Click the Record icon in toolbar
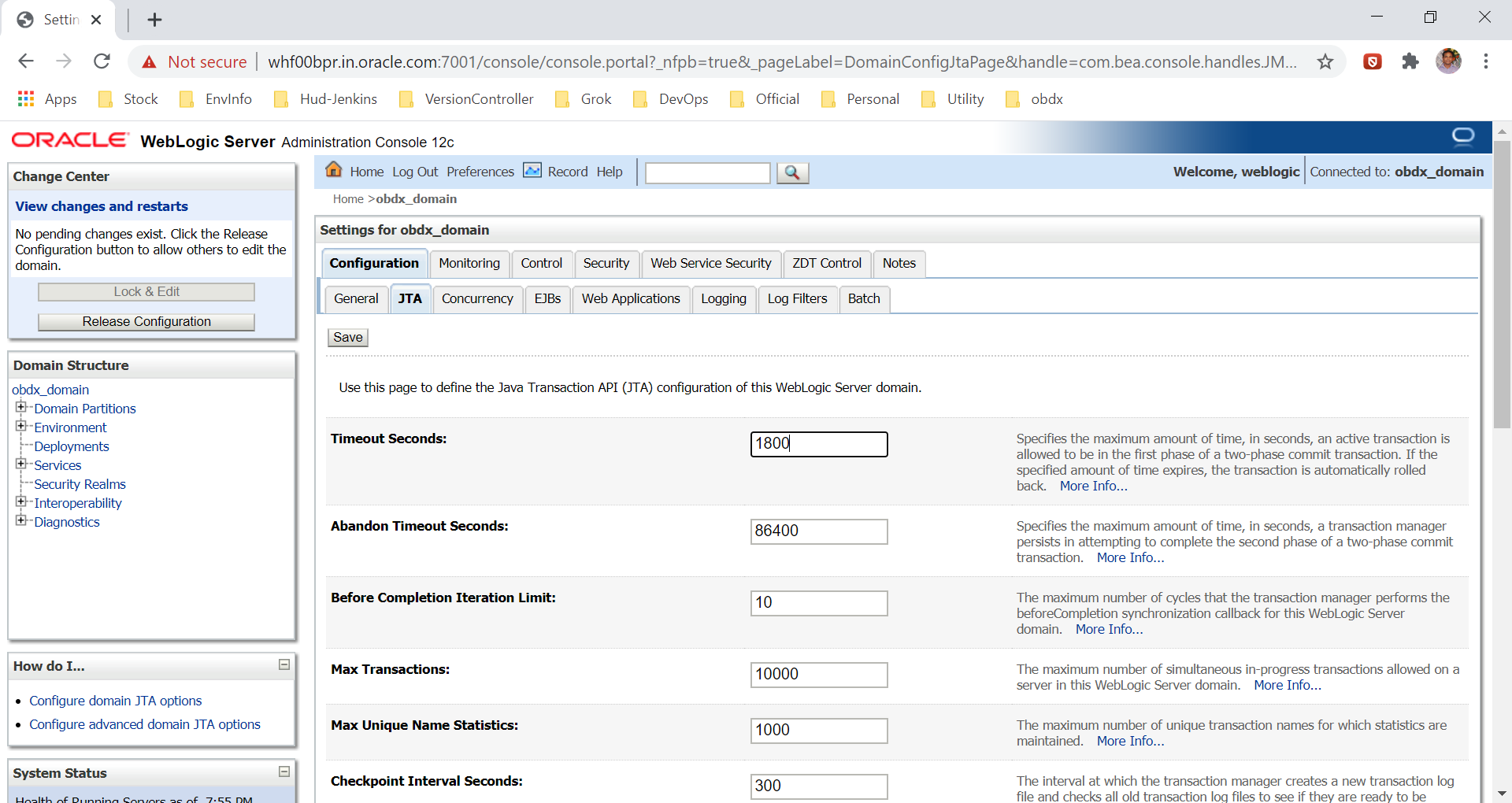 533,170
